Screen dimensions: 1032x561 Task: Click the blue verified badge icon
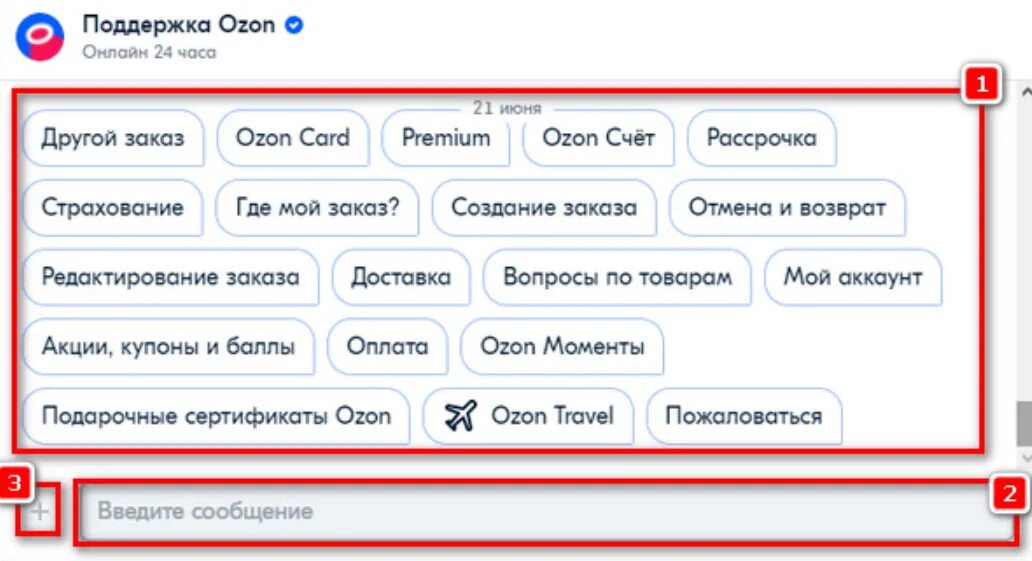(294, 25)
